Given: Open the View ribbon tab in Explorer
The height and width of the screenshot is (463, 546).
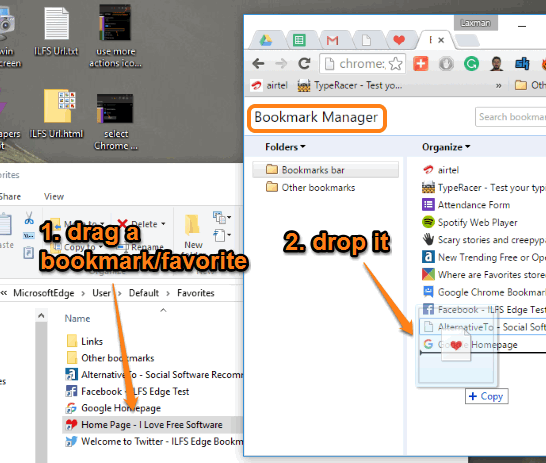Looking at the screenshot, I should tap(54, 197).
